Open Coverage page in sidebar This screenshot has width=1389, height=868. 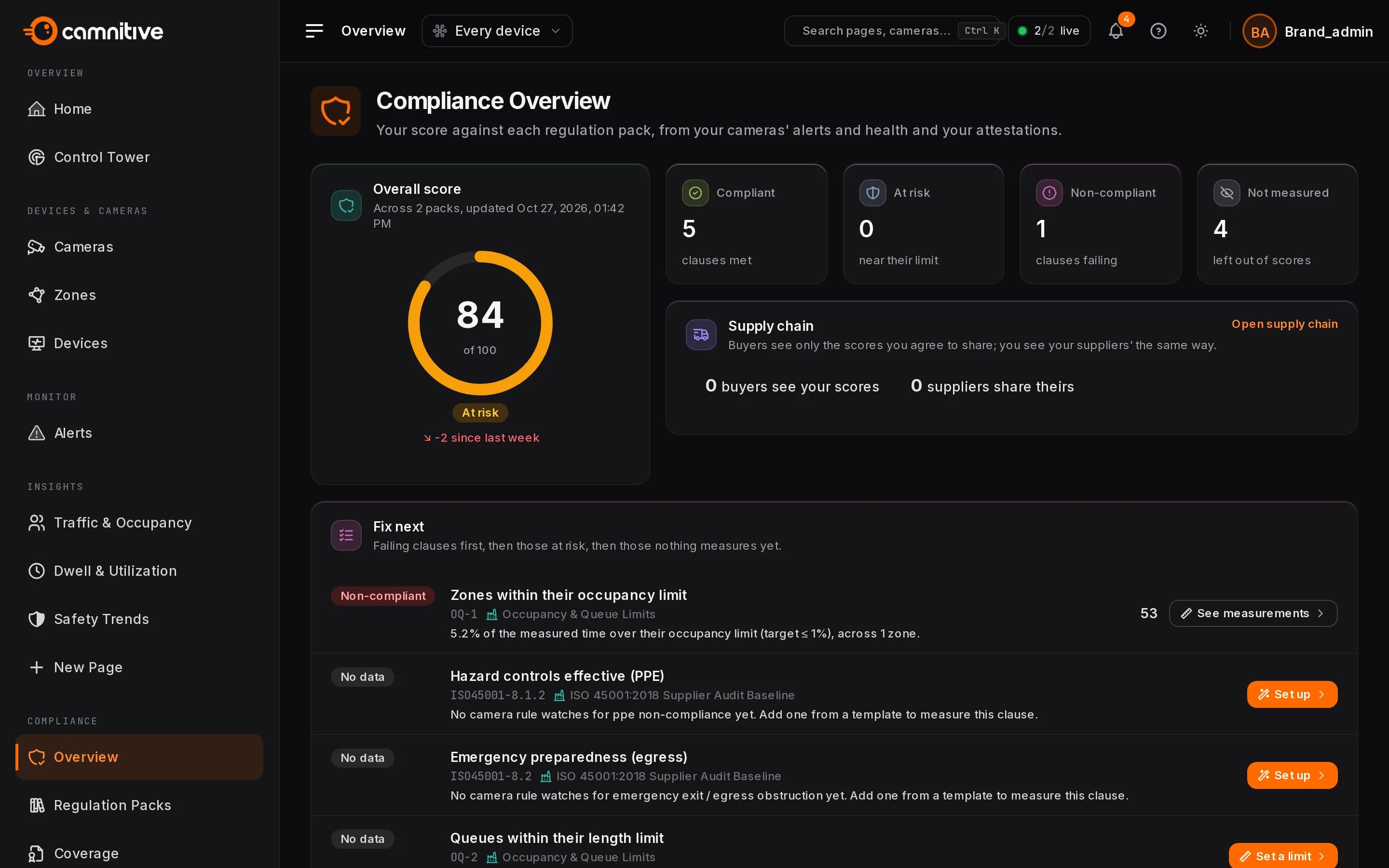(139, 854)
